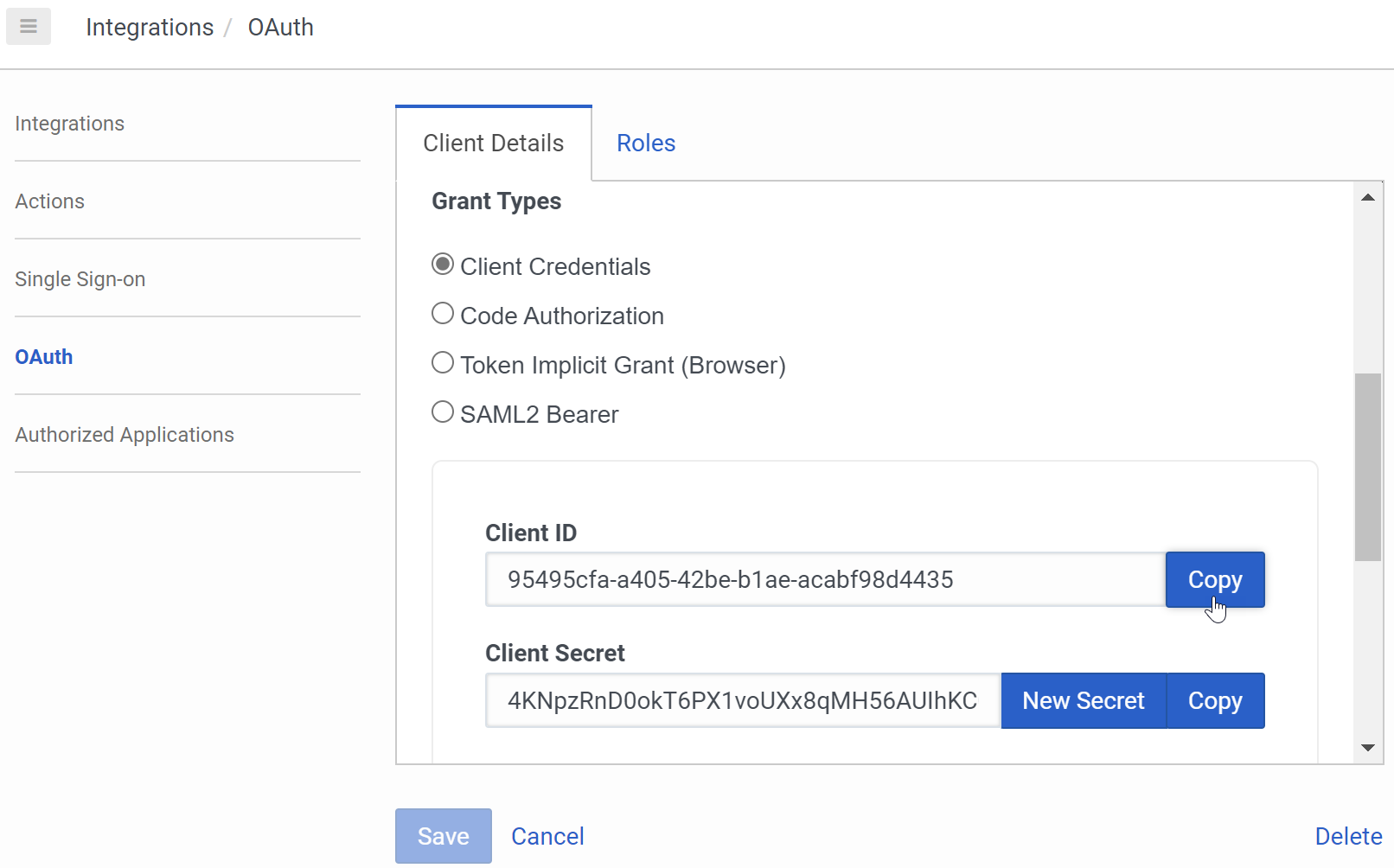Image resolution: width=1394 pixels, height=868 pixels.
Task: Cancel the current changes
Action: (547, 835)
